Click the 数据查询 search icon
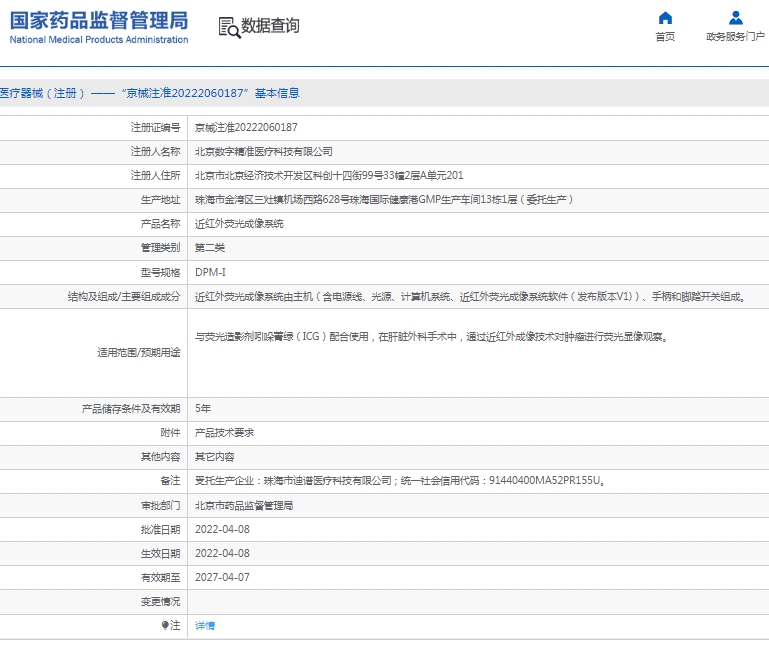 tap(229, 27)
